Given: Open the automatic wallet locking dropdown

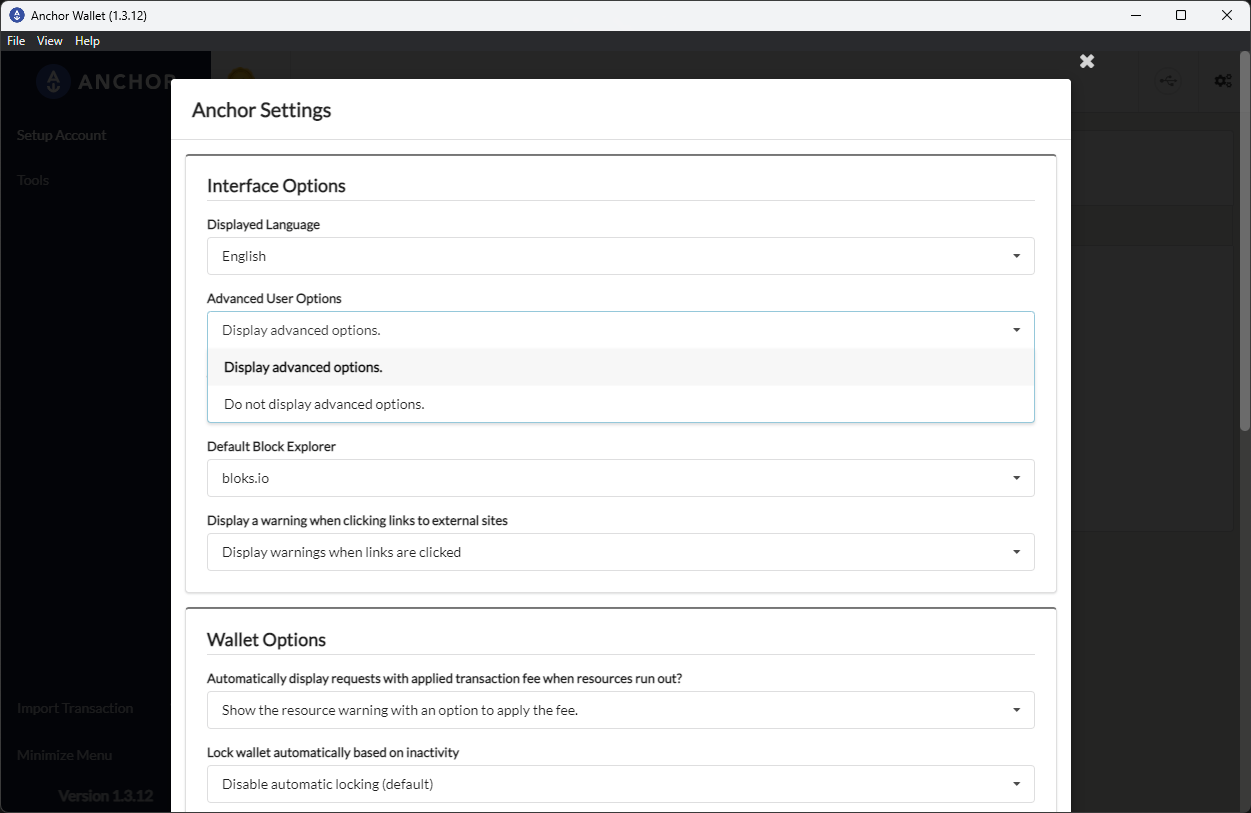Looking at the screenshot, I should (x=620, y=784).
